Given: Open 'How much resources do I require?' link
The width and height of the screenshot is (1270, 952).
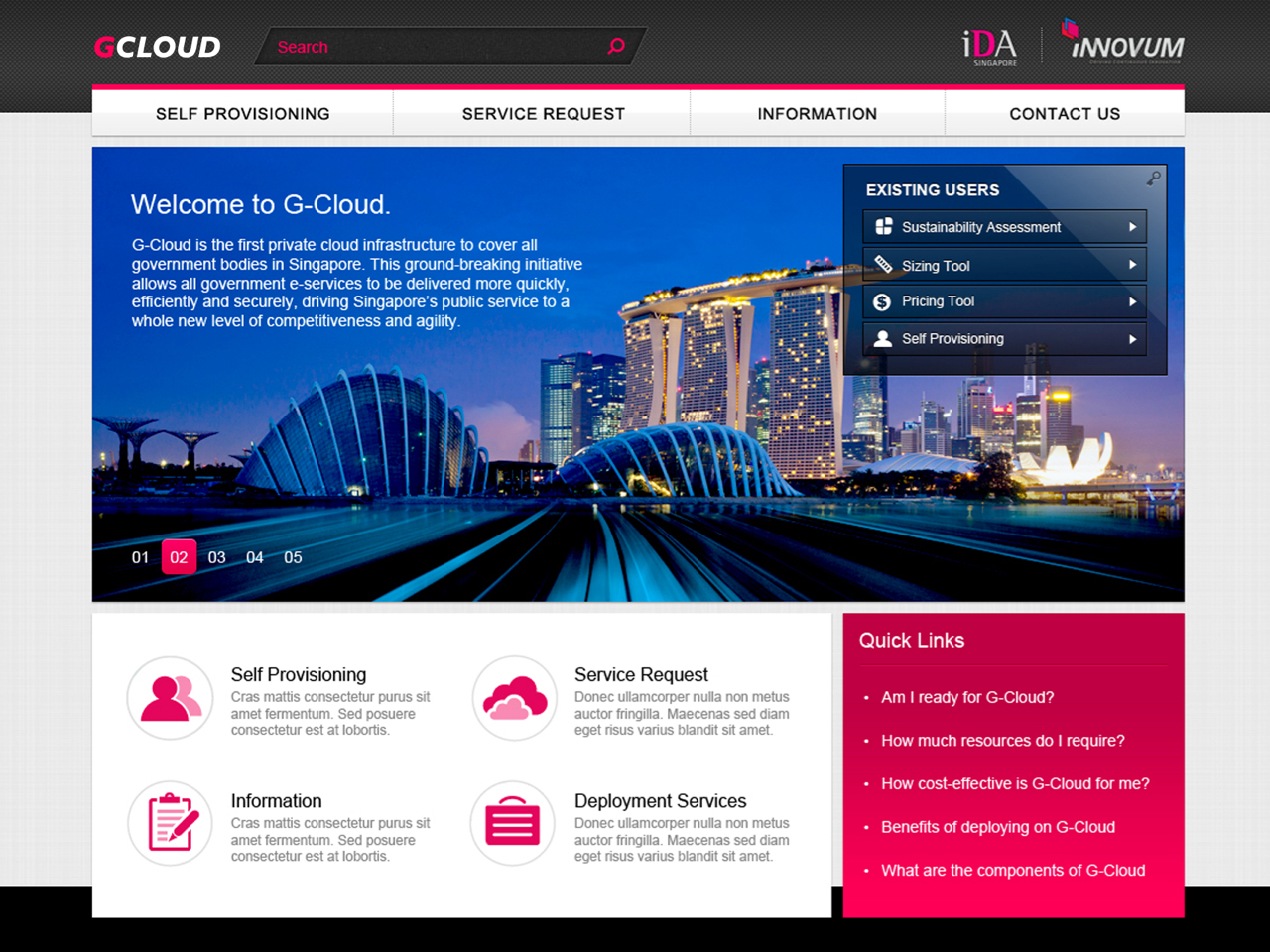Looking at the screenshot, I should pyautogui.click(x=1003, y=741).
